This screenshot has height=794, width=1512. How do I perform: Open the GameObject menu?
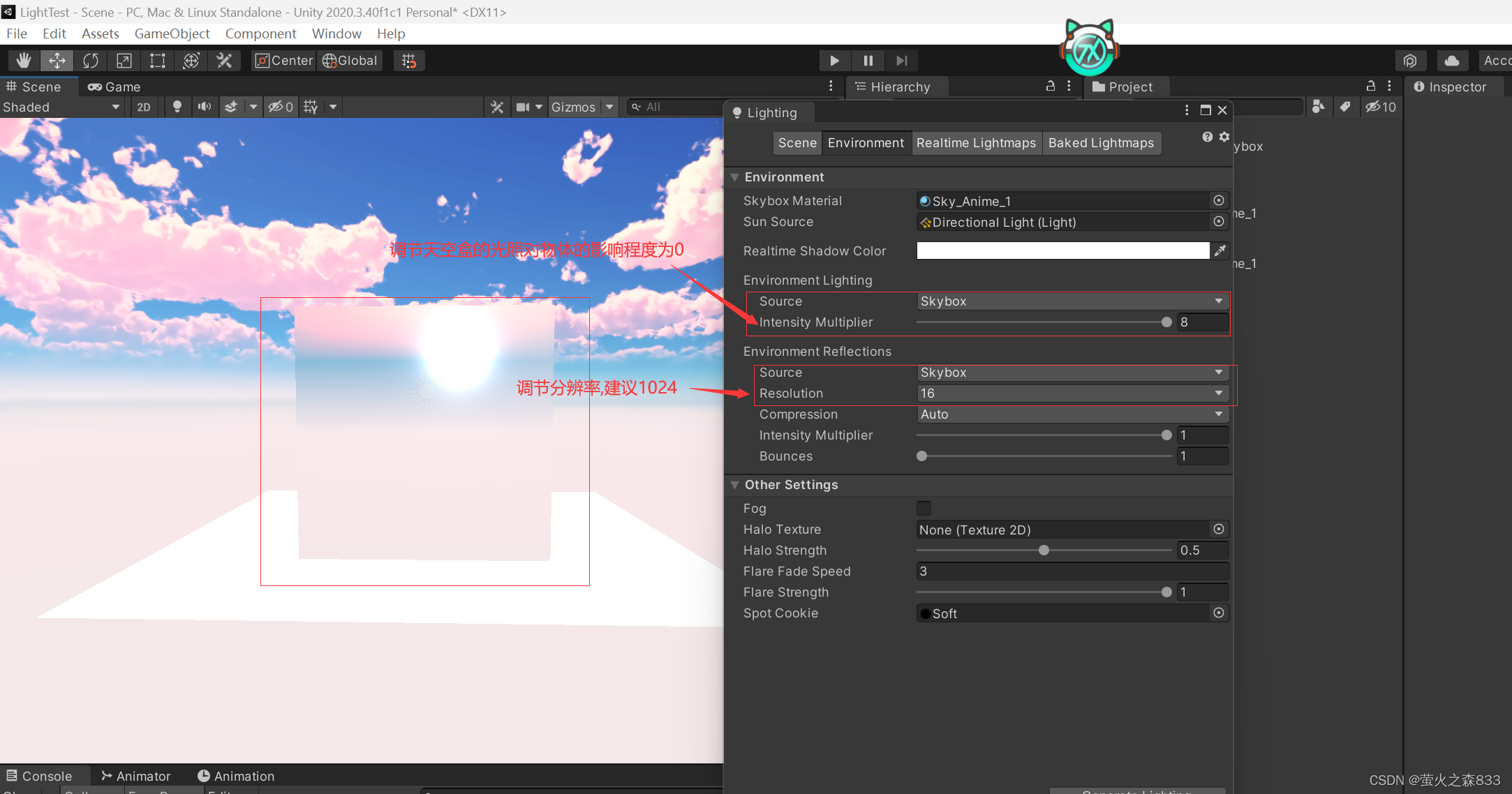[172, 33]
